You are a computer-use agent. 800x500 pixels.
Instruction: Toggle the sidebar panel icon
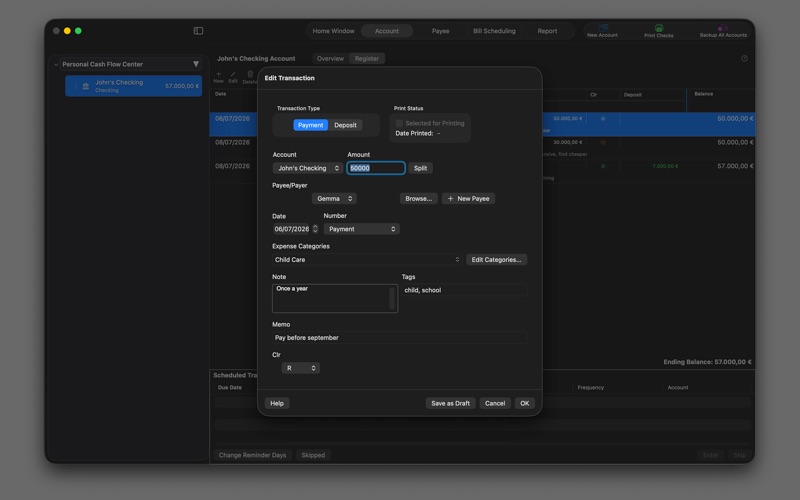tap(198, 31)
